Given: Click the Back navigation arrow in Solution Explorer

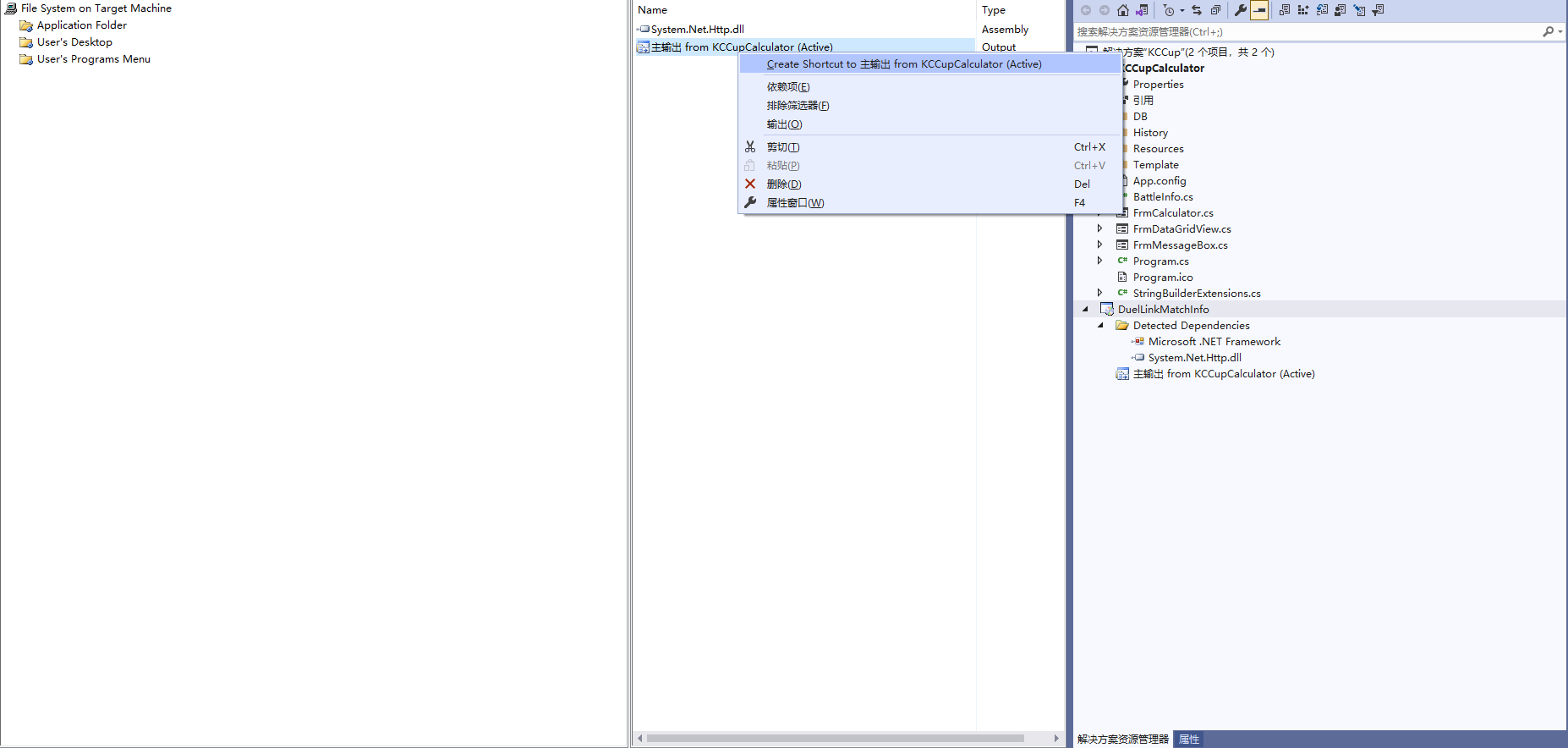Looking at the screenshot, I should tap(1086, 10).
